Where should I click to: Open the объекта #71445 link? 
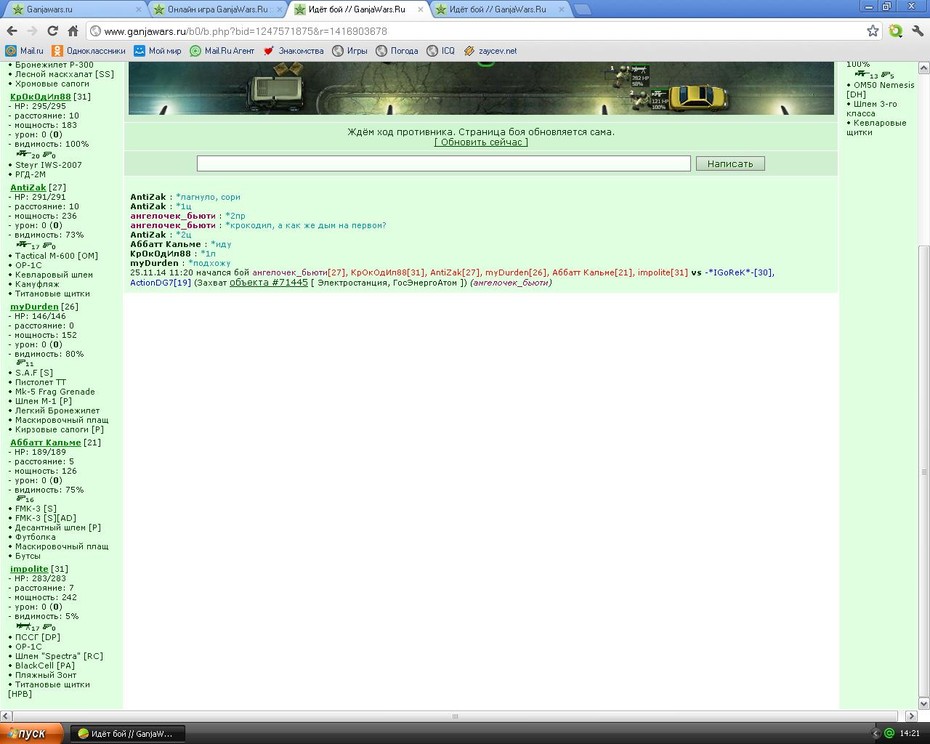click(269, 283)
